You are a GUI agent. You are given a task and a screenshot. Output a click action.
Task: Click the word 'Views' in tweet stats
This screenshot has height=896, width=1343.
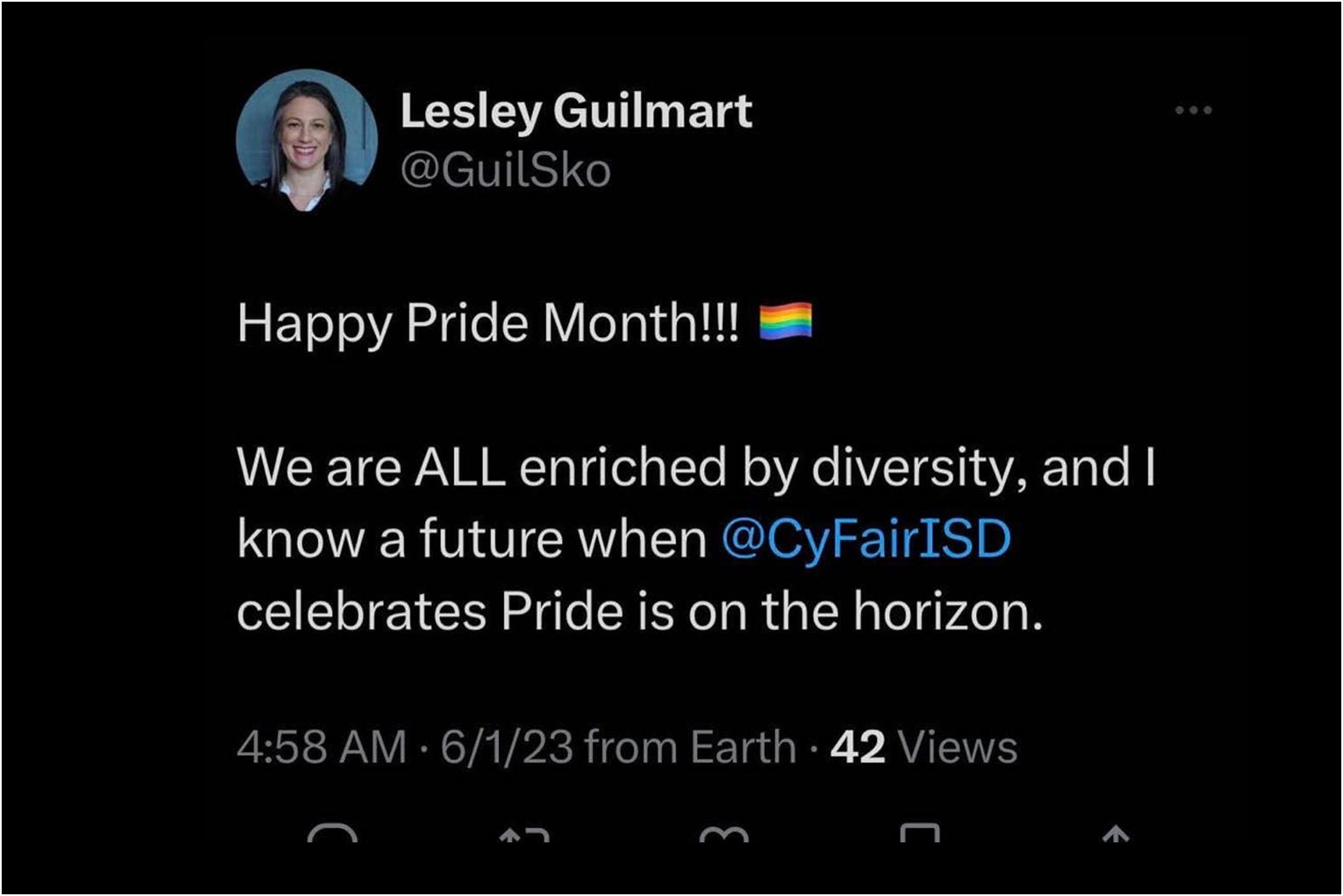(958, 747)
